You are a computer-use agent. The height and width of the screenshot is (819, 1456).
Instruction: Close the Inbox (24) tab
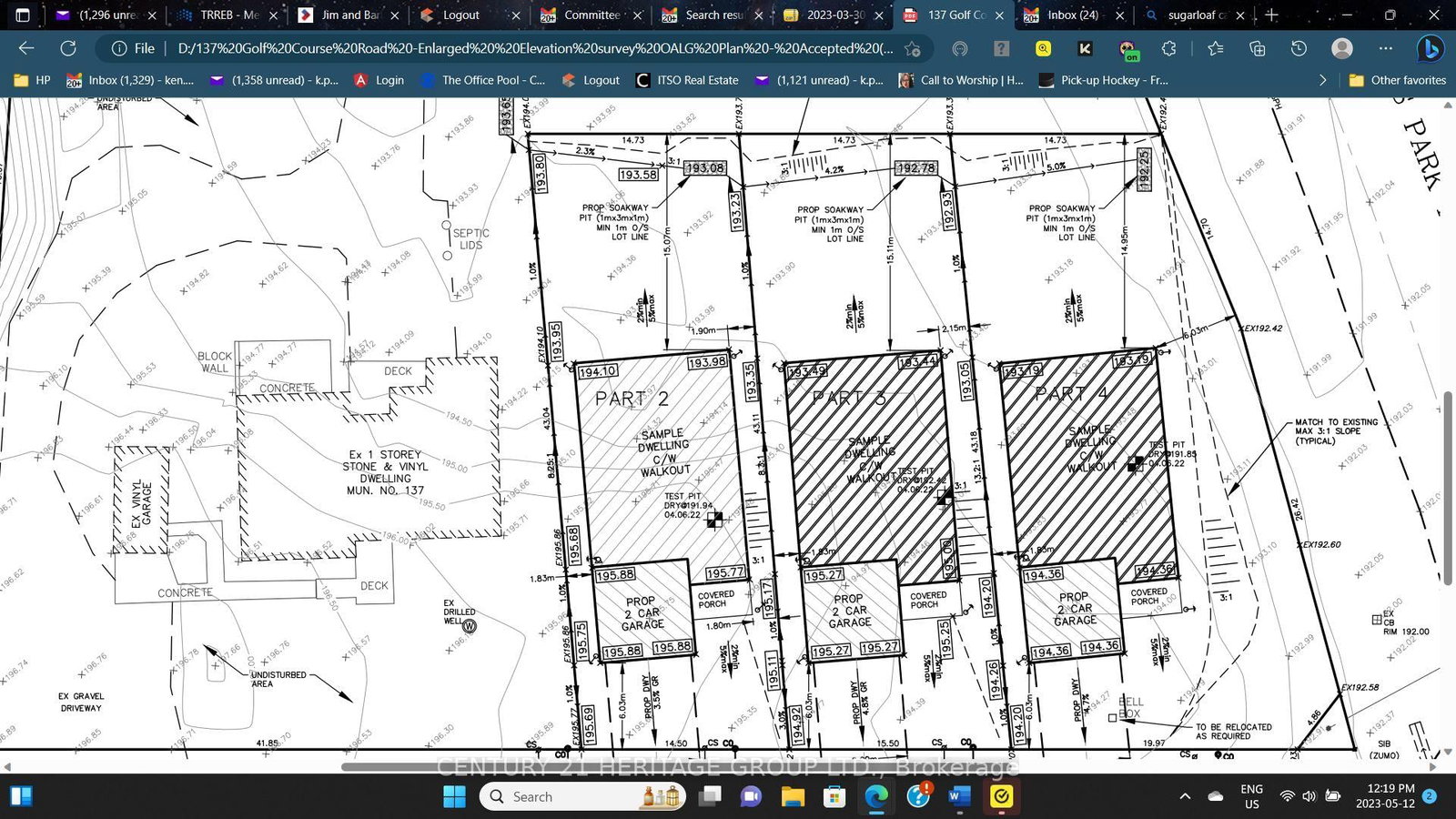(x=1119, y=15)
